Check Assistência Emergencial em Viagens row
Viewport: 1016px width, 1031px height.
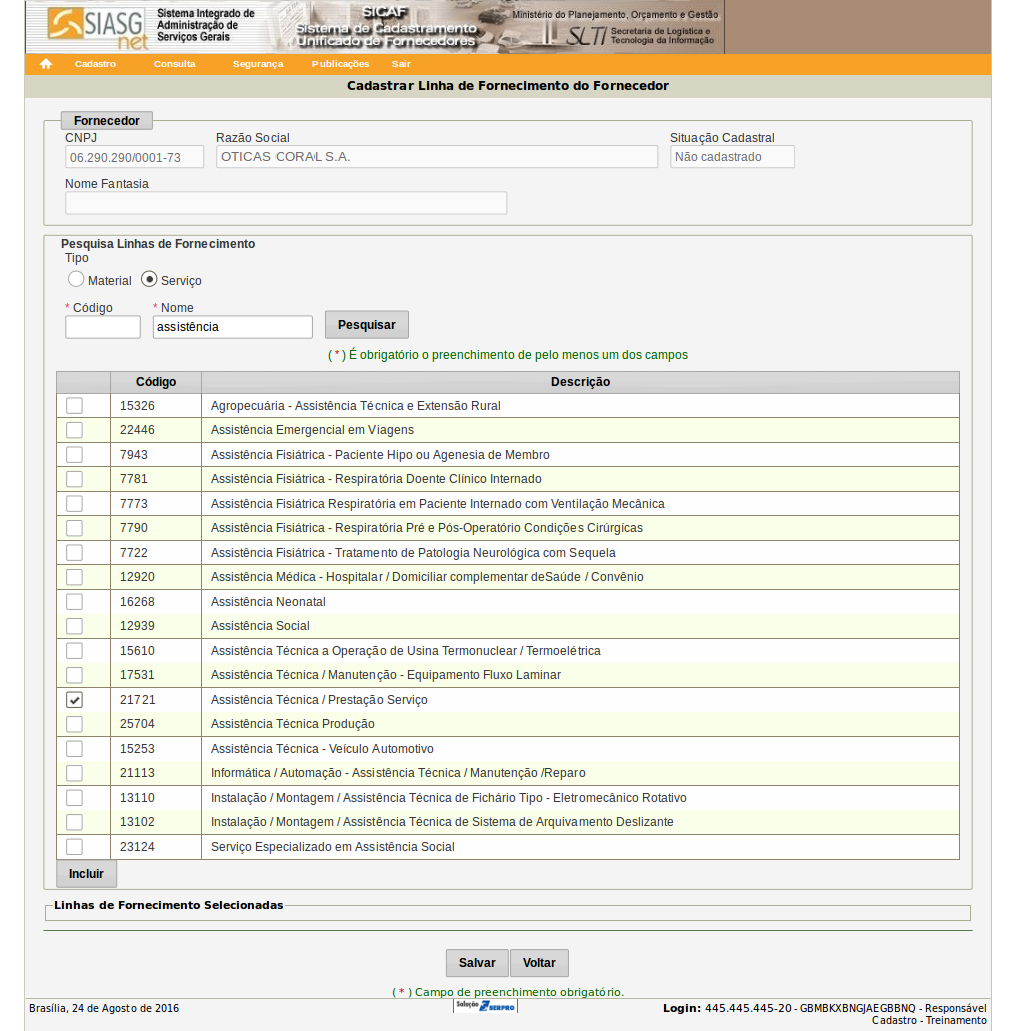pos(74,430)
